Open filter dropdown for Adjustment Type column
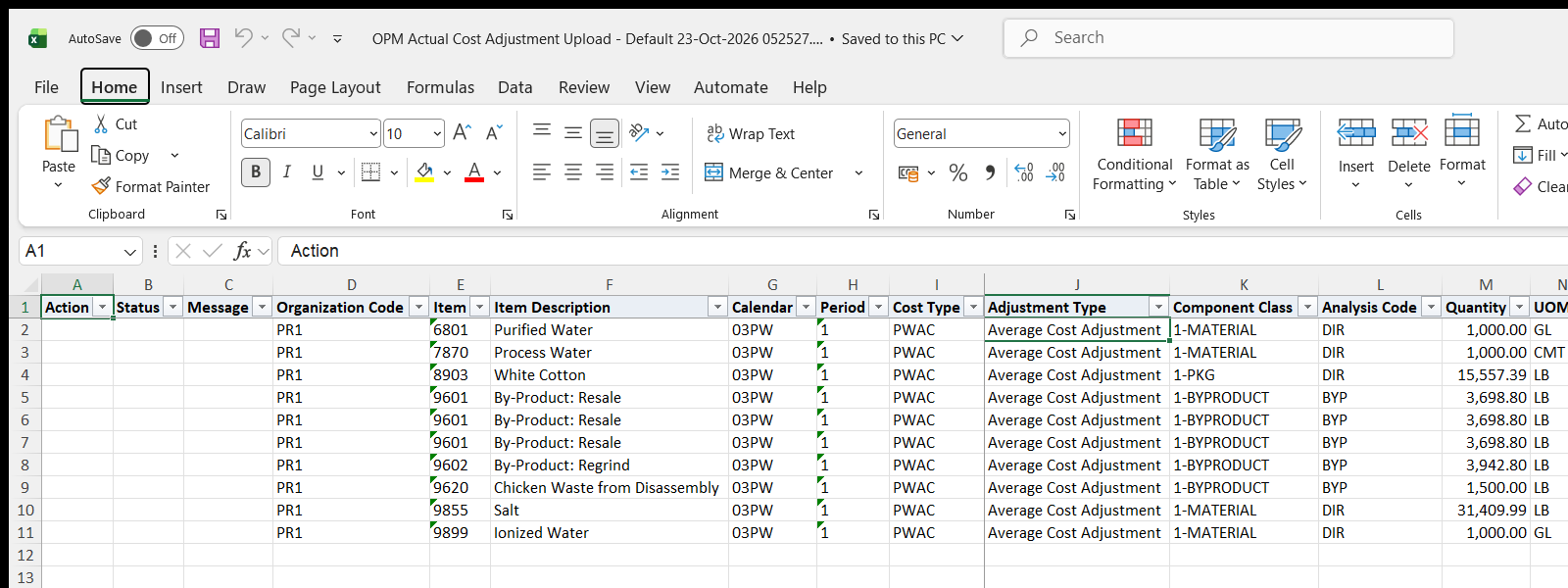Viewport: 1568px width, 588px height. tap(1158, 307)
